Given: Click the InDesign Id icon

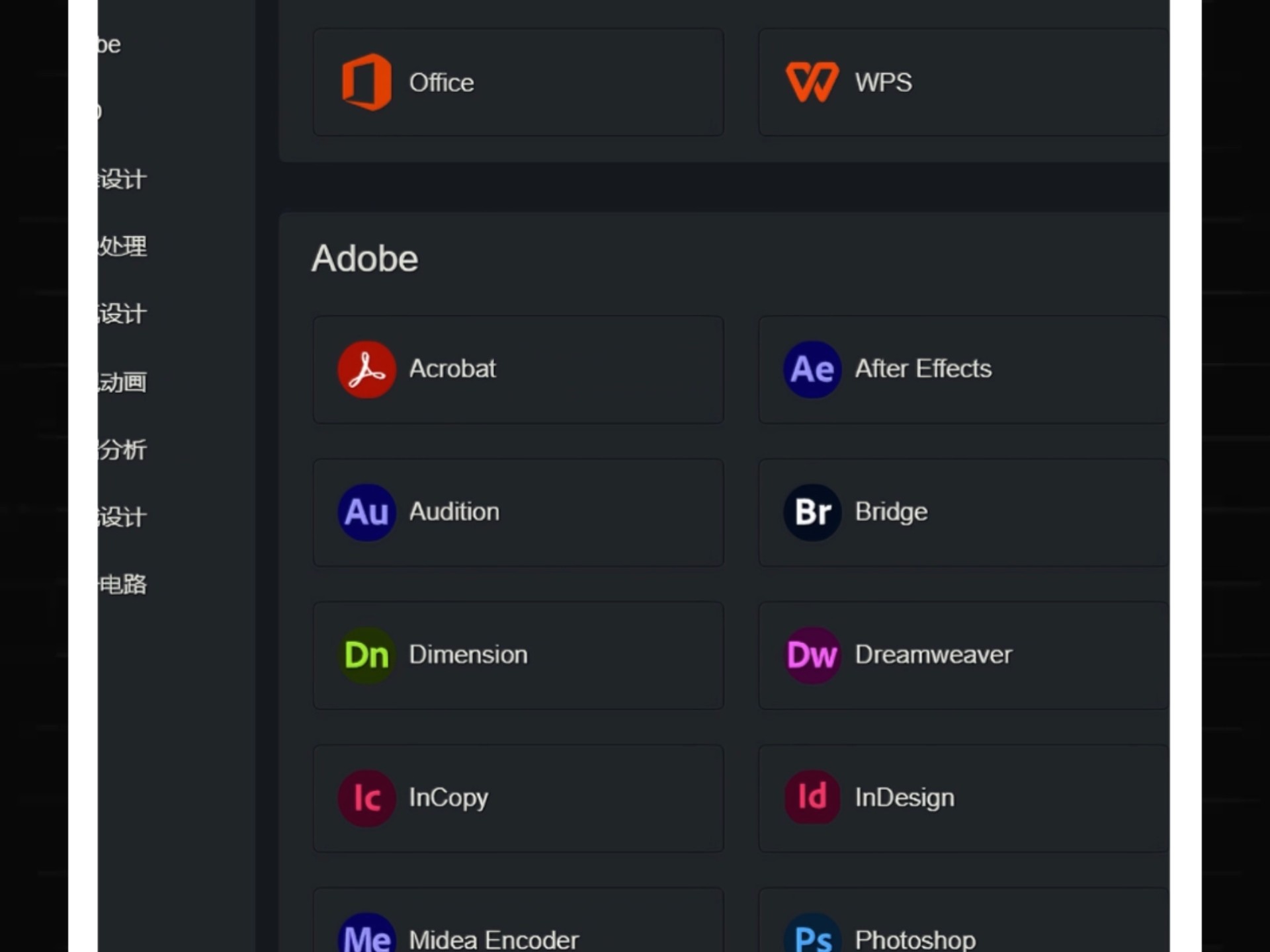Looking at the screenshot, I should click(x=812, y=798).
